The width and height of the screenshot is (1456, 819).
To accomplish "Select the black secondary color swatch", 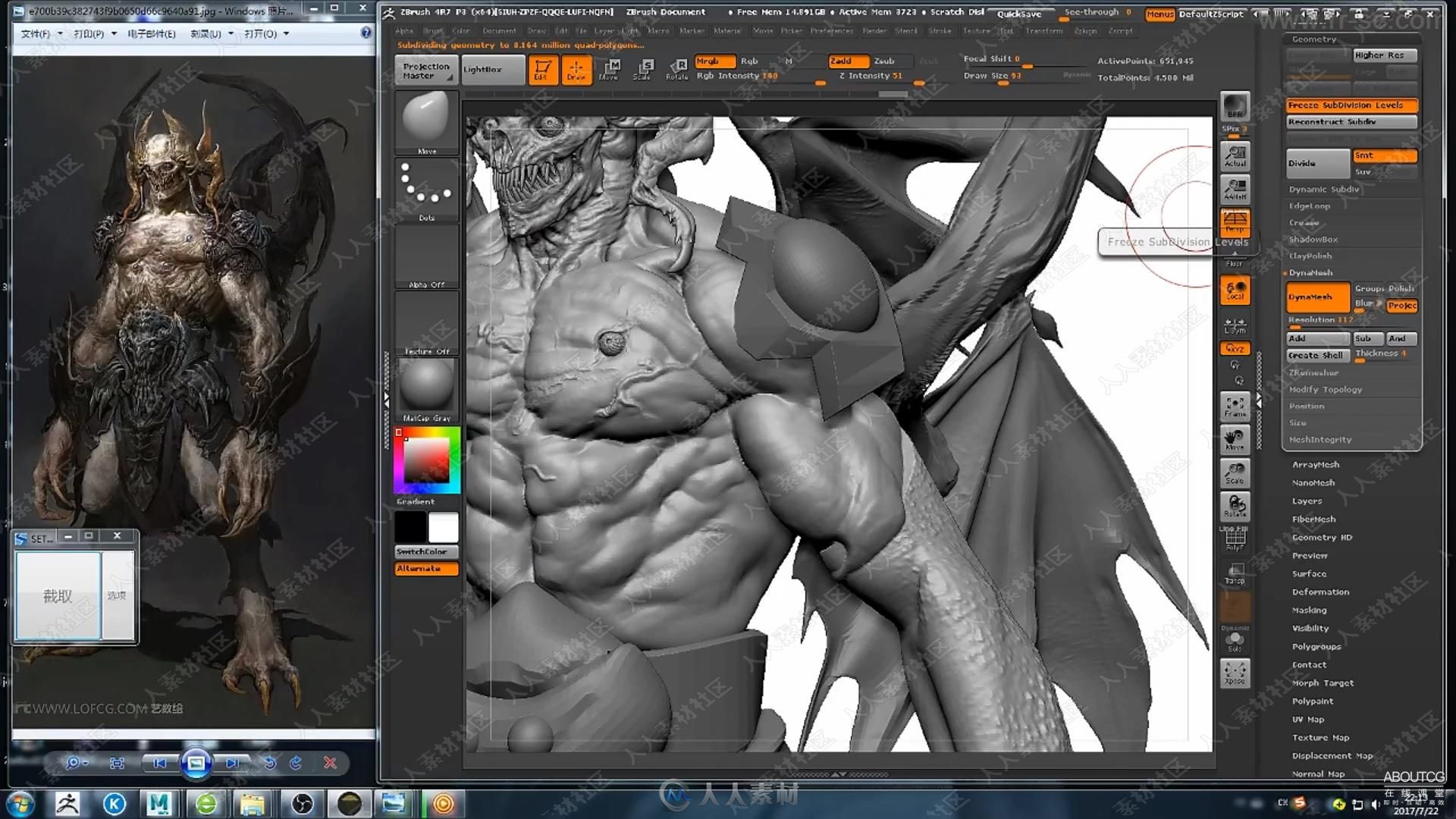I will (410, 527).
